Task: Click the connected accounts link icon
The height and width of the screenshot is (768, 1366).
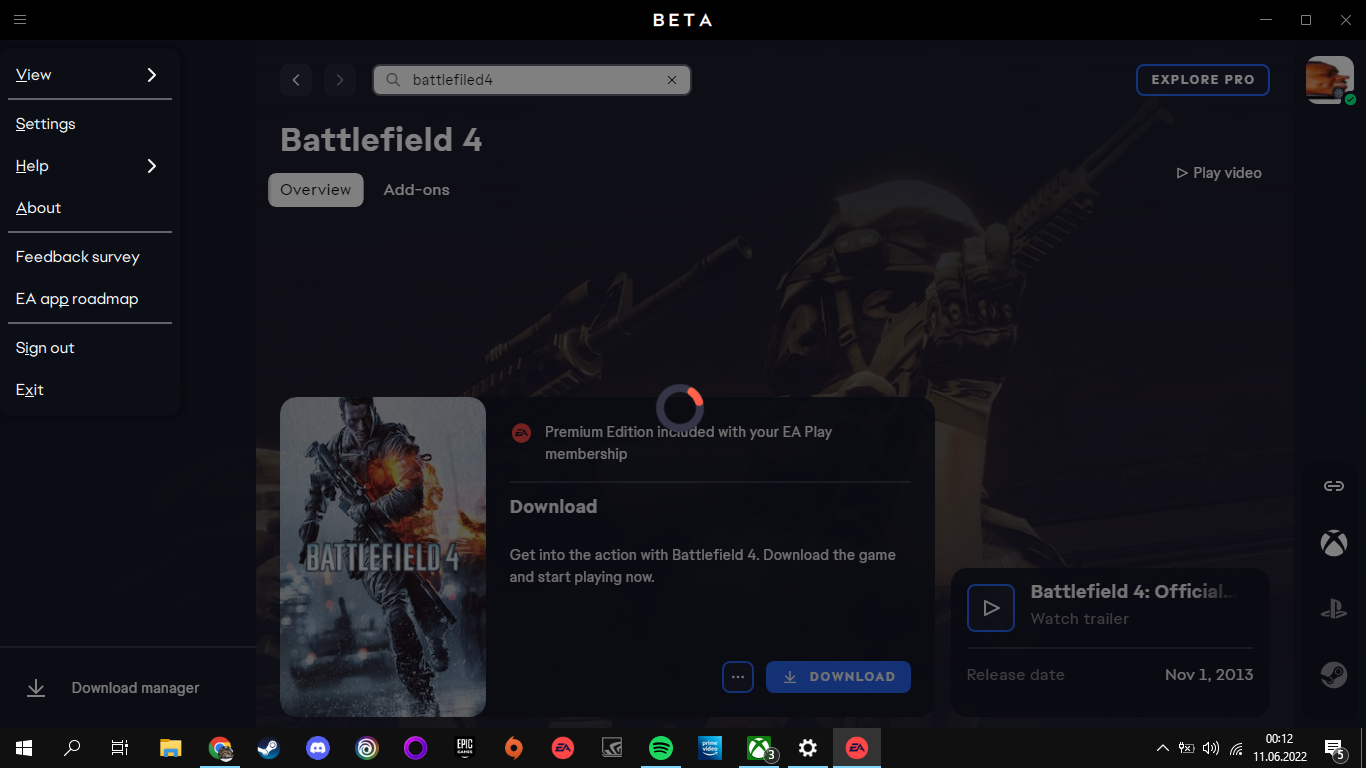Action: pos(1334,486)
